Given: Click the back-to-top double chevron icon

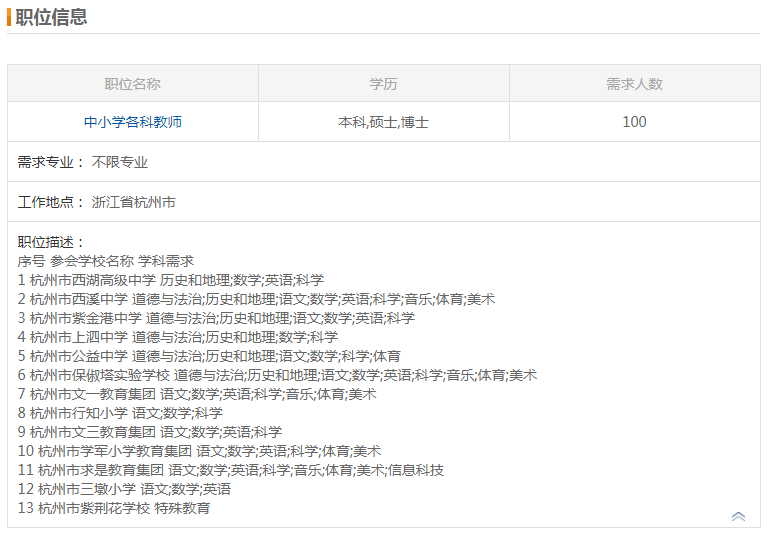Looking at the screenshot, I should click(x=738, y=516).
